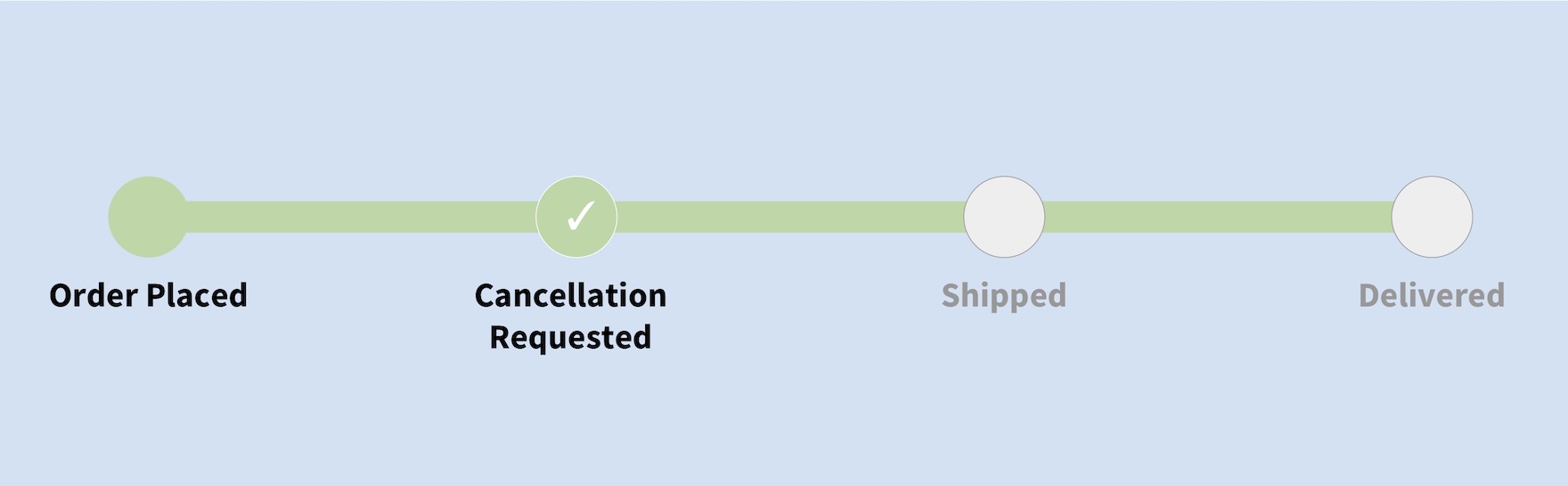Select the grayed-out Delivered label

point(1432,295)
